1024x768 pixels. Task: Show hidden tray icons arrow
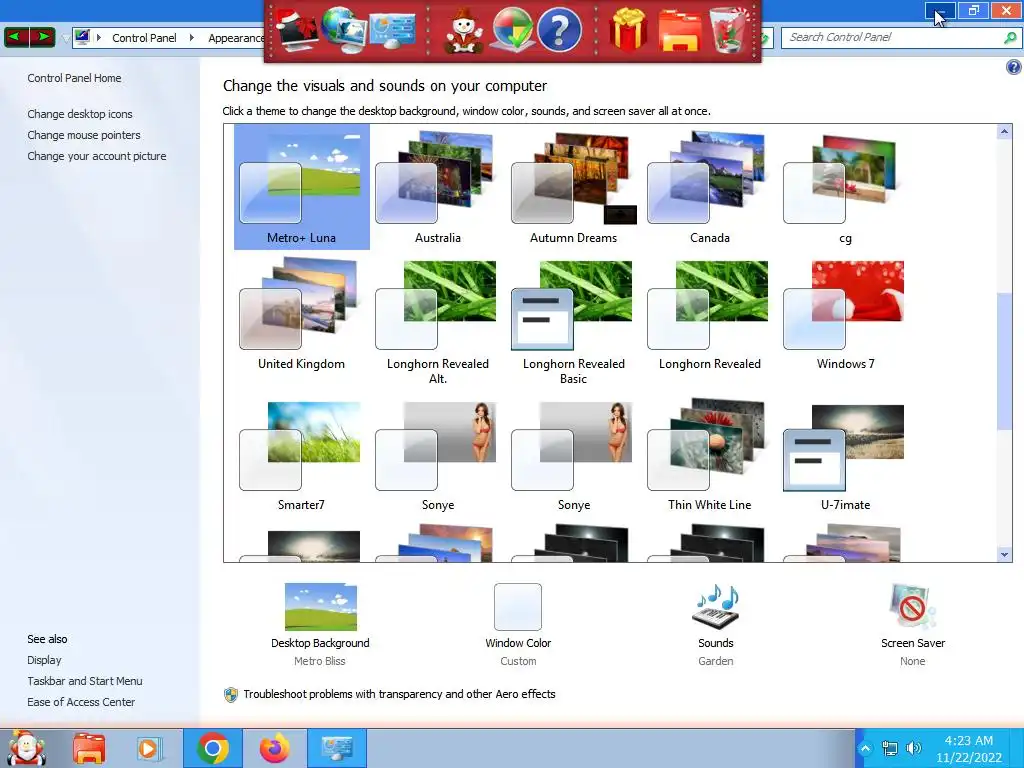(x=865, y=748)
